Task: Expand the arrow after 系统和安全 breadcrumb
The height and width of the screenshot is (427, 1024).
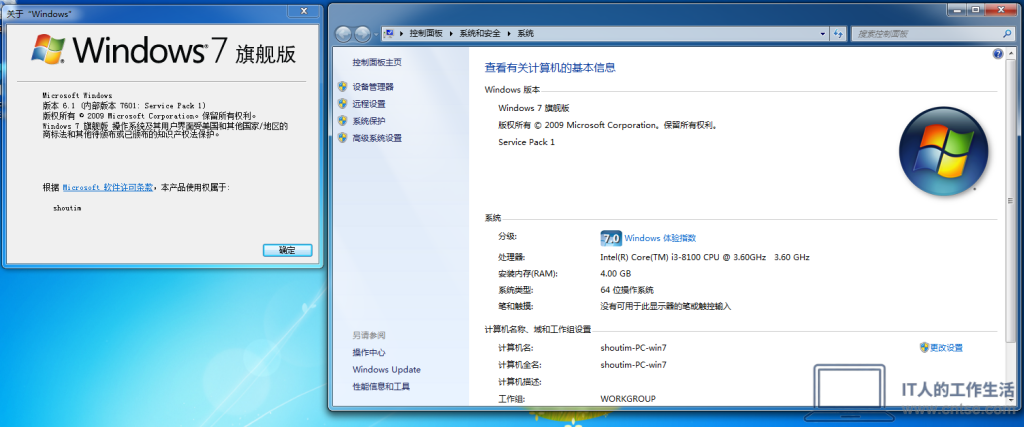Action: [x=509, y=33]
